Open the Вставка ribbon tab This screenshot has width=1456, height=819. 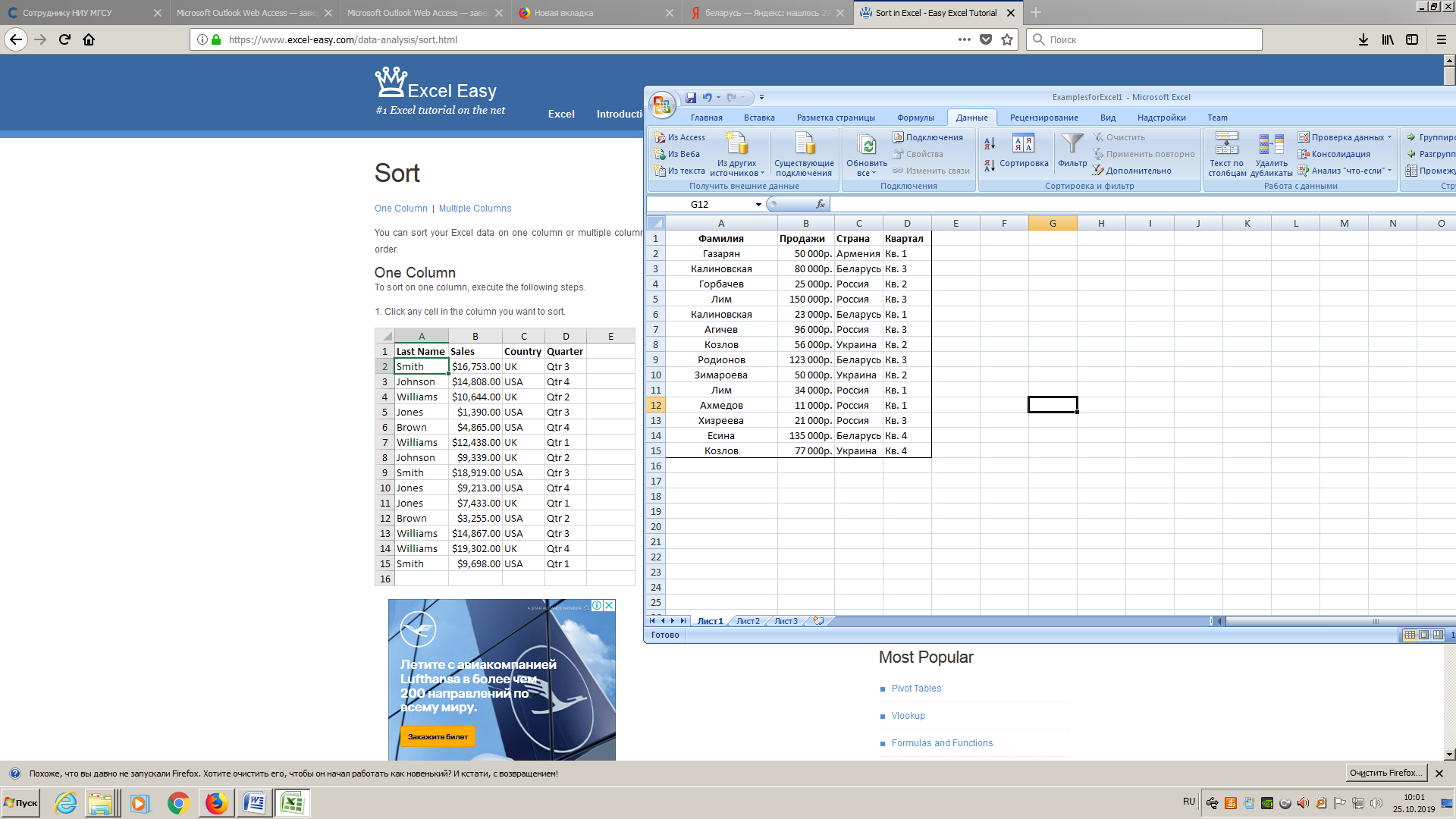coord(759,118)
